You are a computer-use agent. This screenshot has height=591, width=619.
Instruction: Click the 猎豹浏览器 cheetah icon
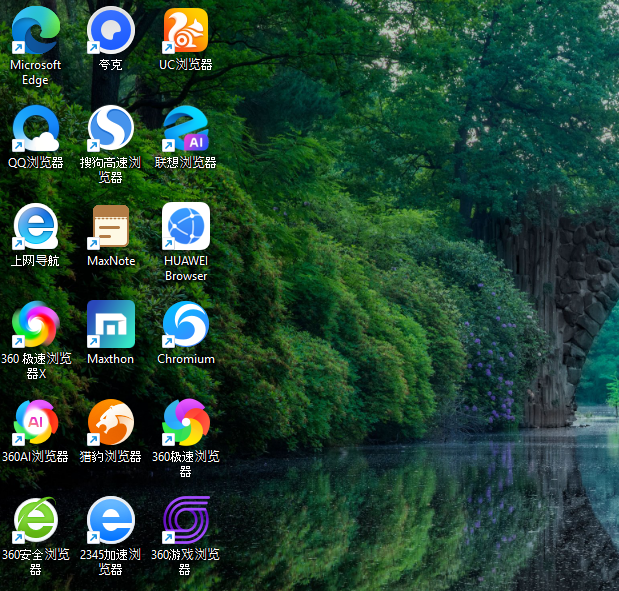click(x=111, y=422)
